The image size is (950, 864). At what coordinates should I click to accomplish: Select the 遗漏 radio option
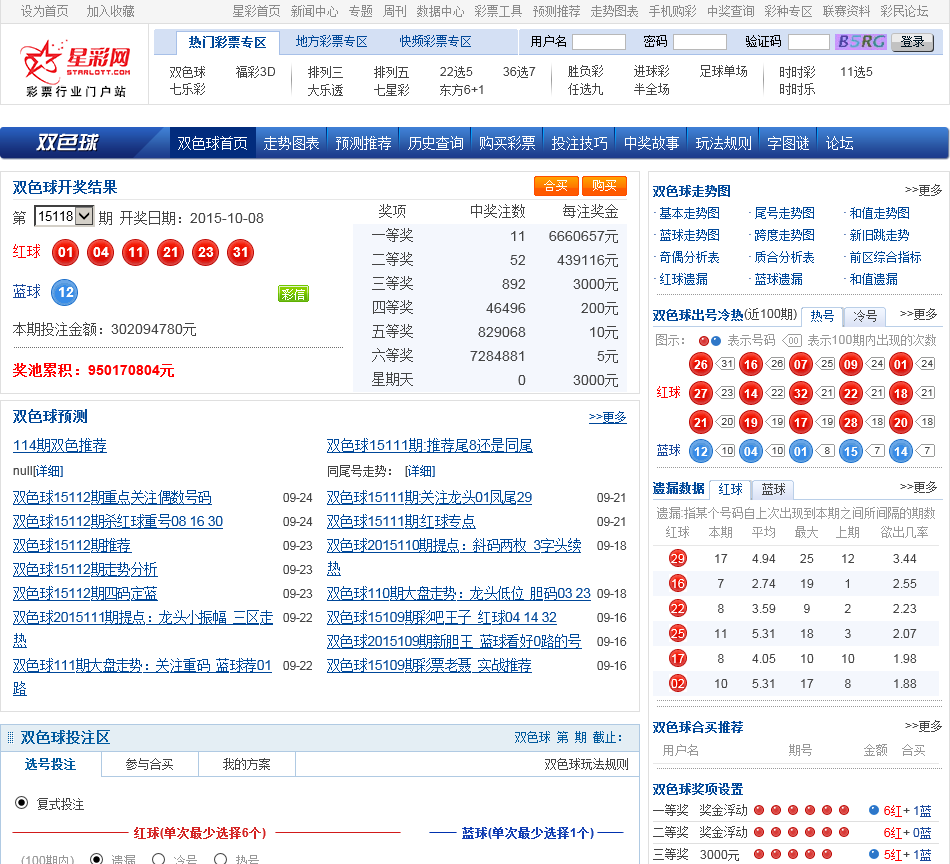96,857
